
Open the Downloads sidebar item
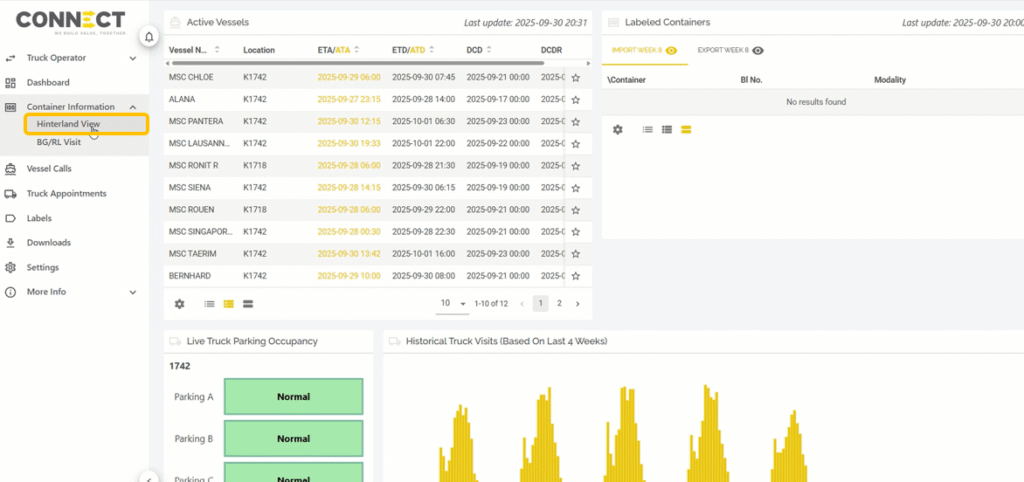[x=48, y=243]
